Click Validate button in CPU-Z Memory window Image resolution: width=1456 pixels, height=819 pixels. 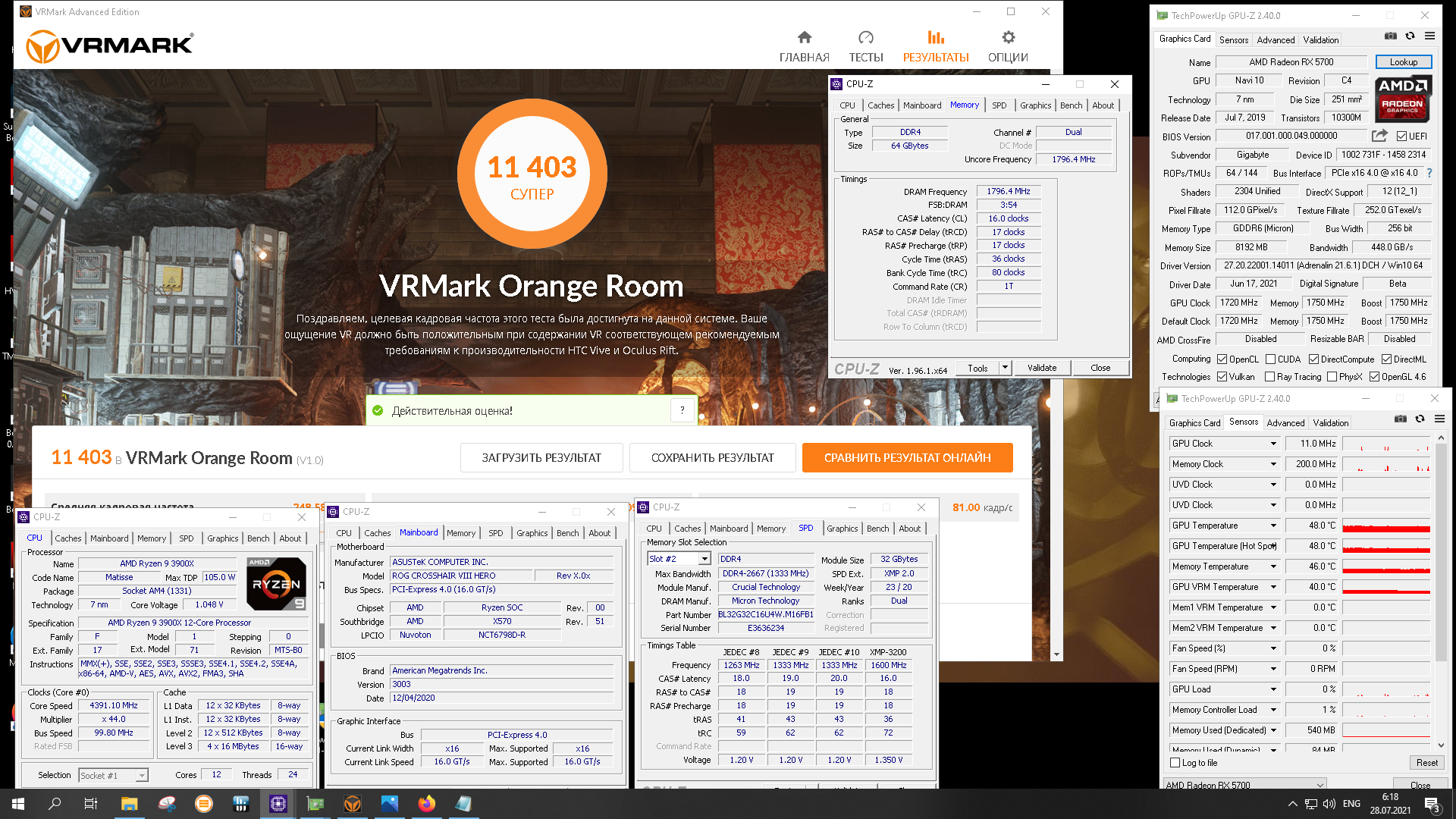pos(1042,368)
